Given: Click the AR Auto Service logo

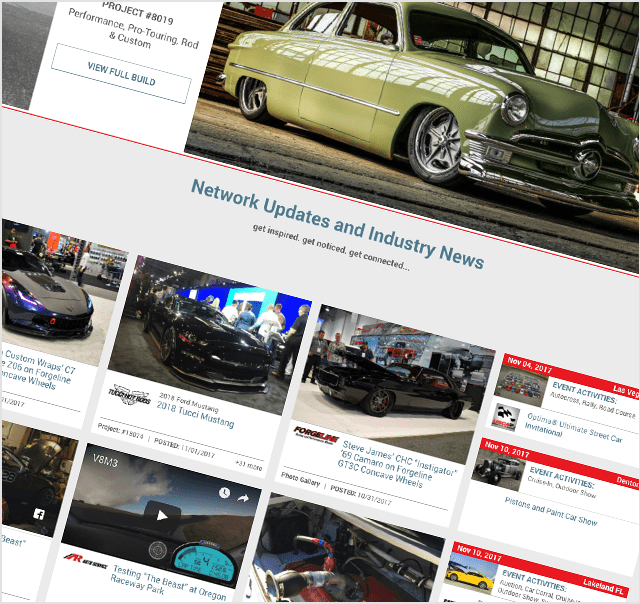Looking at the screenshot, I should pyautogui.click(x=85, y=560).
